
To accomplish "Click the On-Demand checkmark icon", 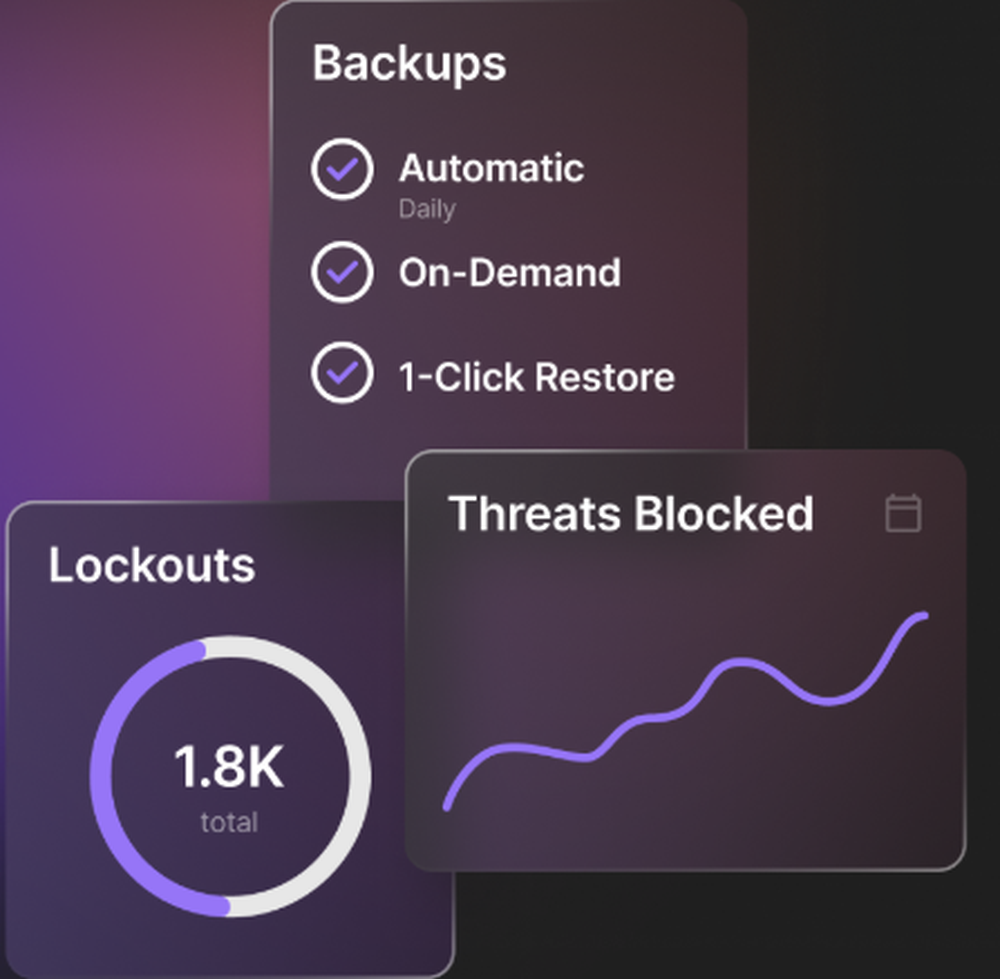I will point(341,272).
